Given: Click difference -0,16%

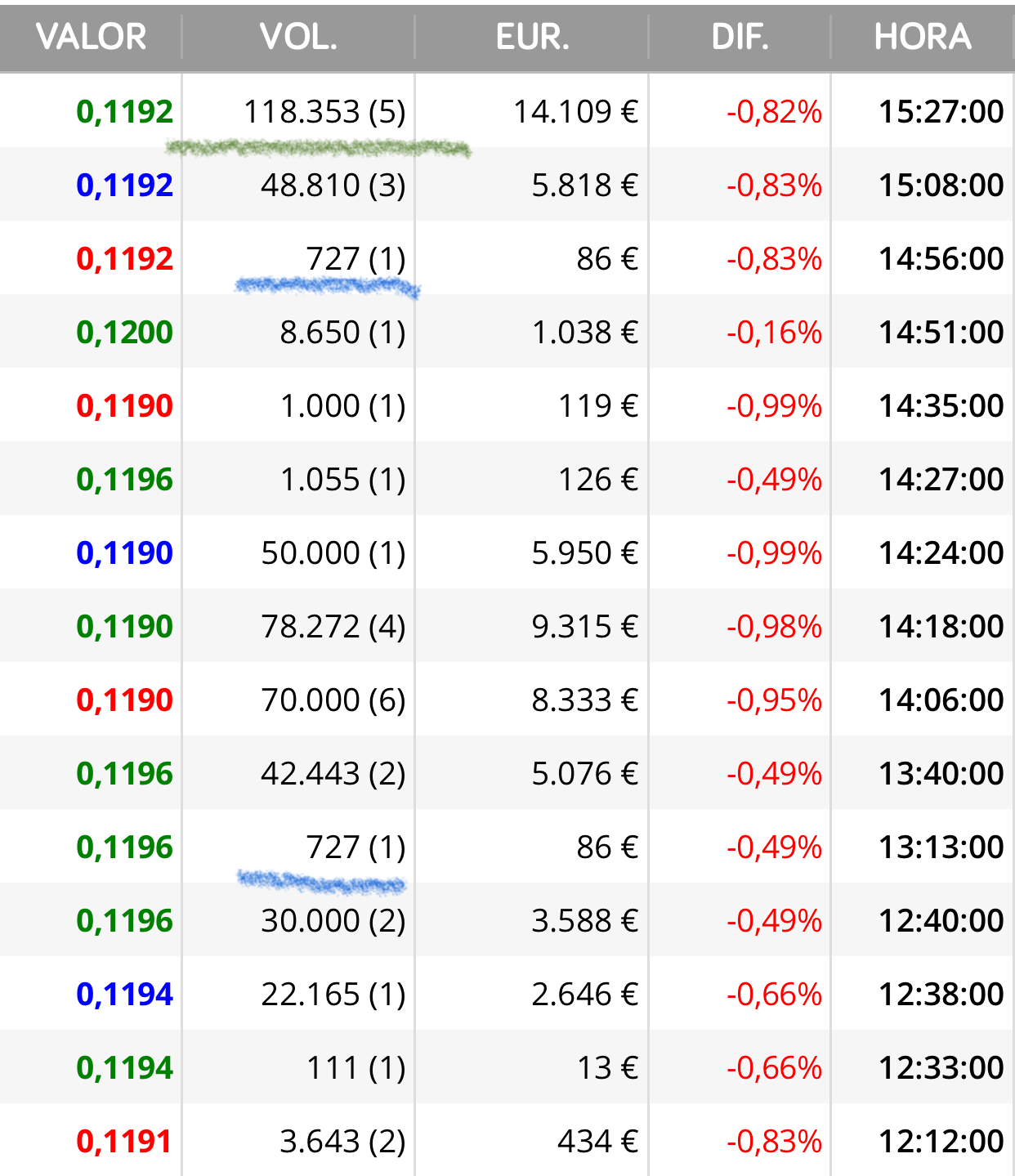Looking at the screenshot, I should click(774, 333).
